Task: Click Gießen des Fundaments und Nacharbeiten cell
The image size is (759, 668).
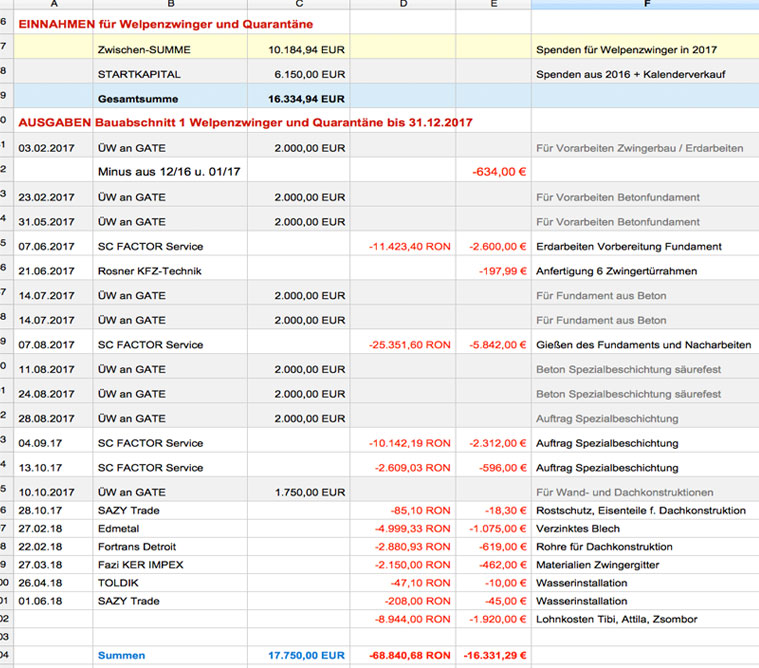Action: coord(645,342)
